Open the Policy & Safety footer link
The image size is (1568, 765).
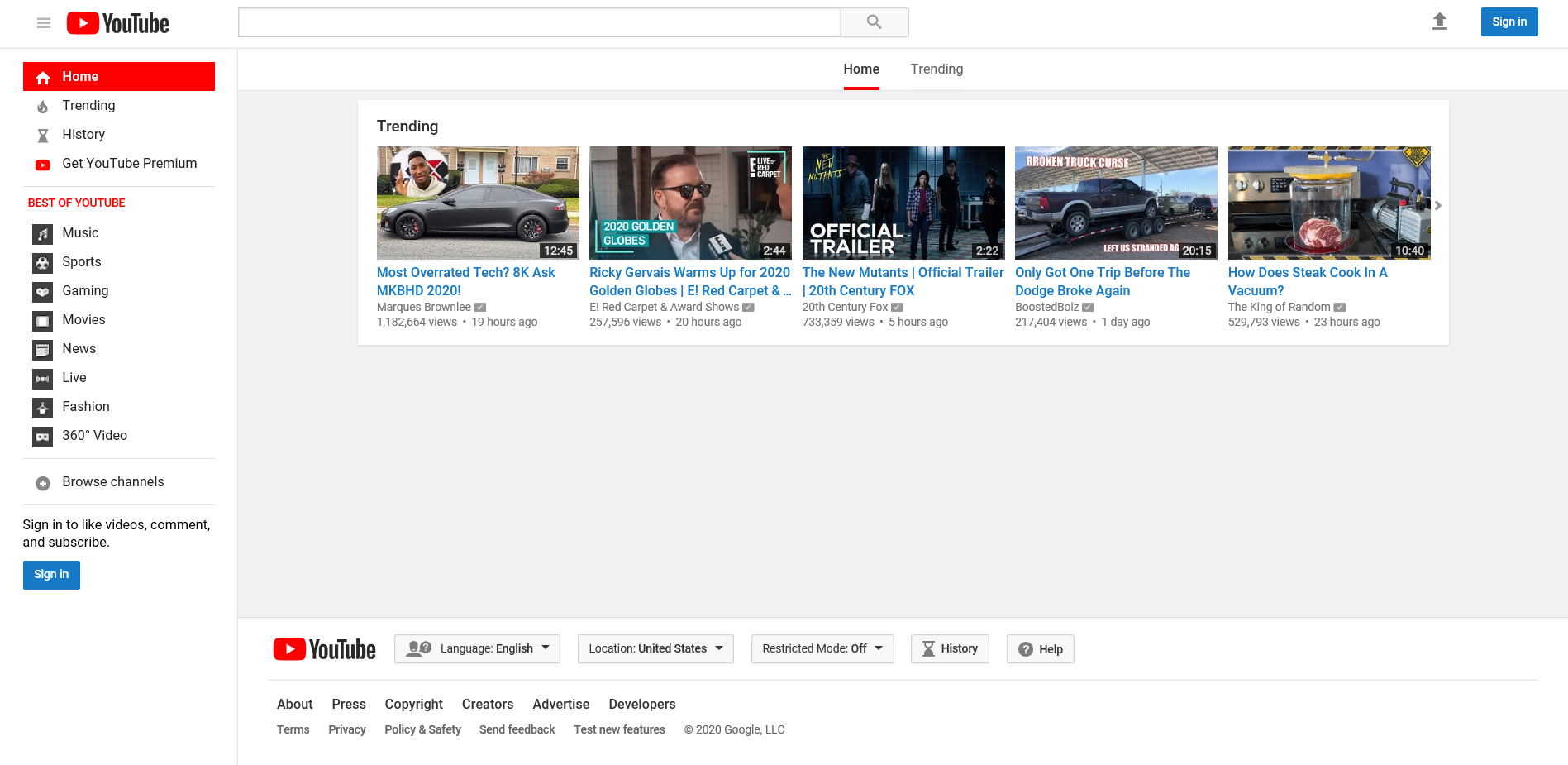pos(422,729)
